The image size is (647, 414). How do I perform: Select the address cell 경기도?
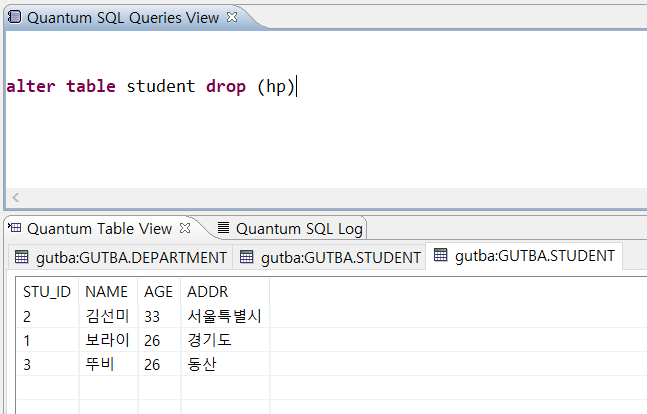tap(225, 340)
